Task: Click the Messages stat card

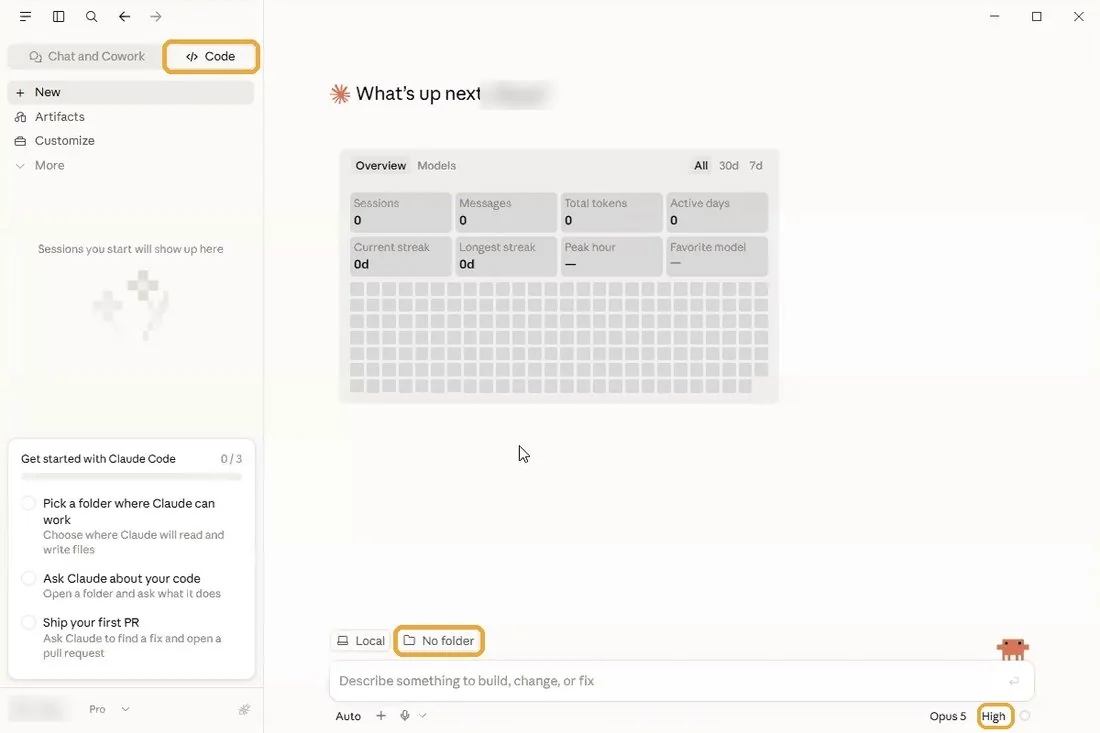Action: click(x=506, y=212)
